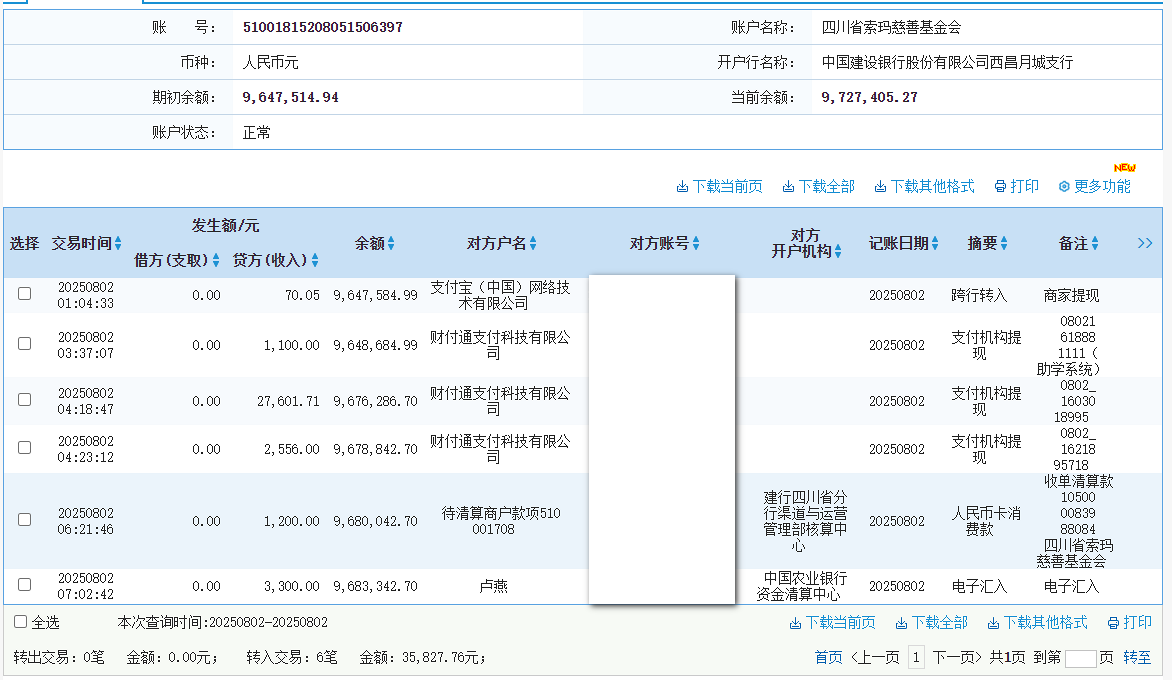Click 人民币卡消费款 summary cell

click(x=986, y=521)
